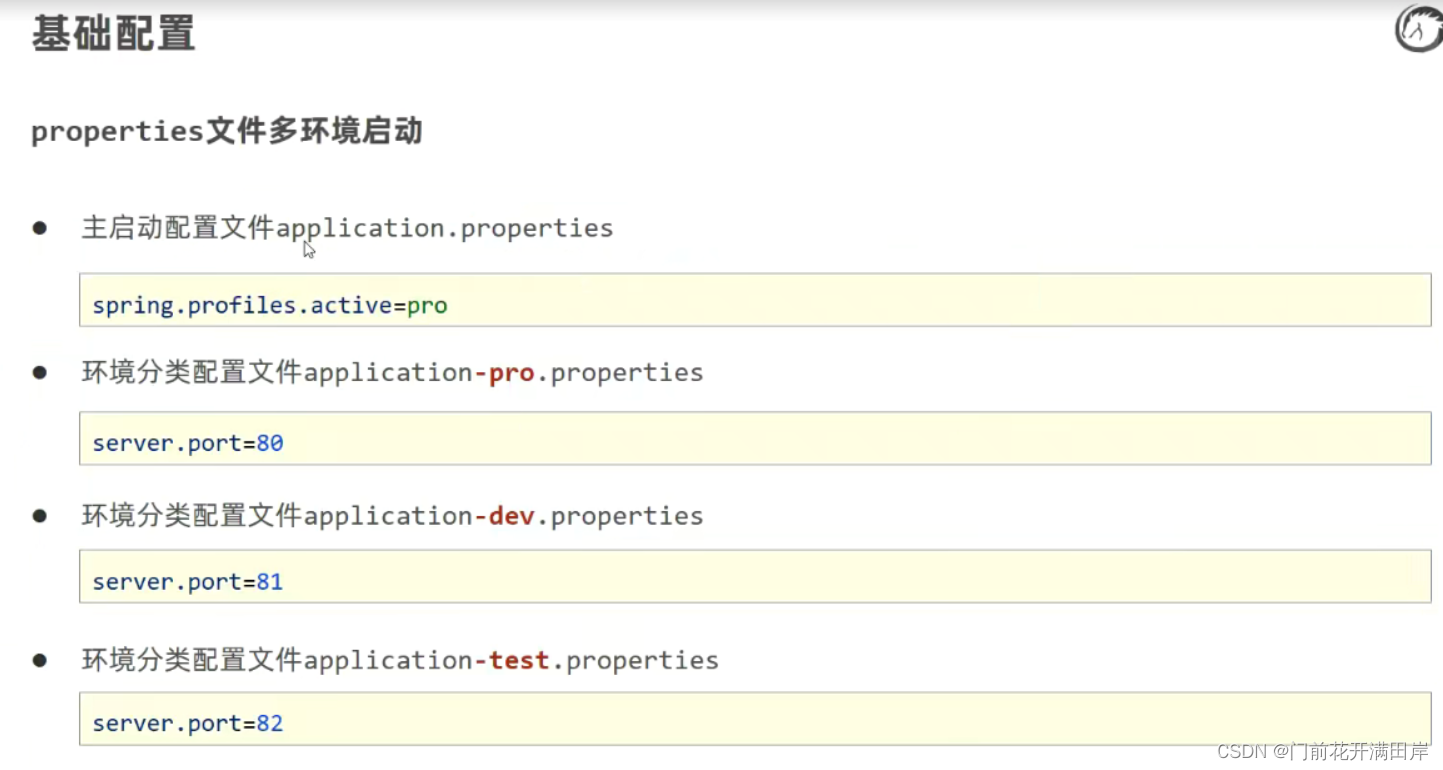The image size is (1443, 770).
Task: Click the subtitle properties文件多环境启动
Action: tap(226, 131)
